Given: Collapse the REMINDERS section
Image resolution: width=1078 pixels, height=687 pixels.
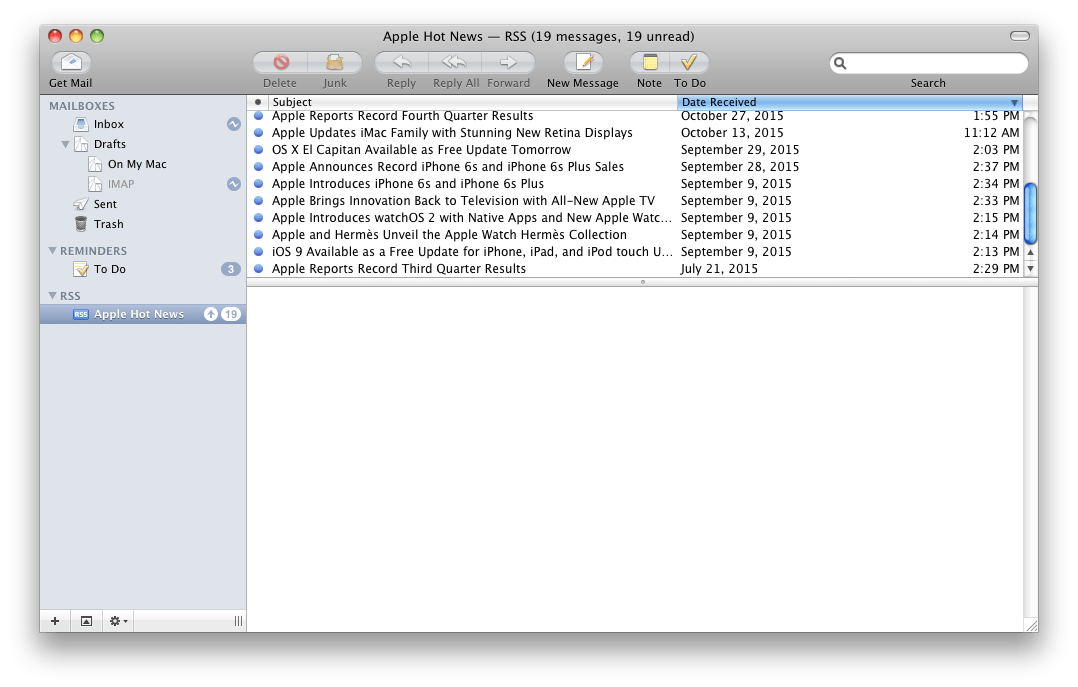Looking at the screenshot, I should 52,251.
